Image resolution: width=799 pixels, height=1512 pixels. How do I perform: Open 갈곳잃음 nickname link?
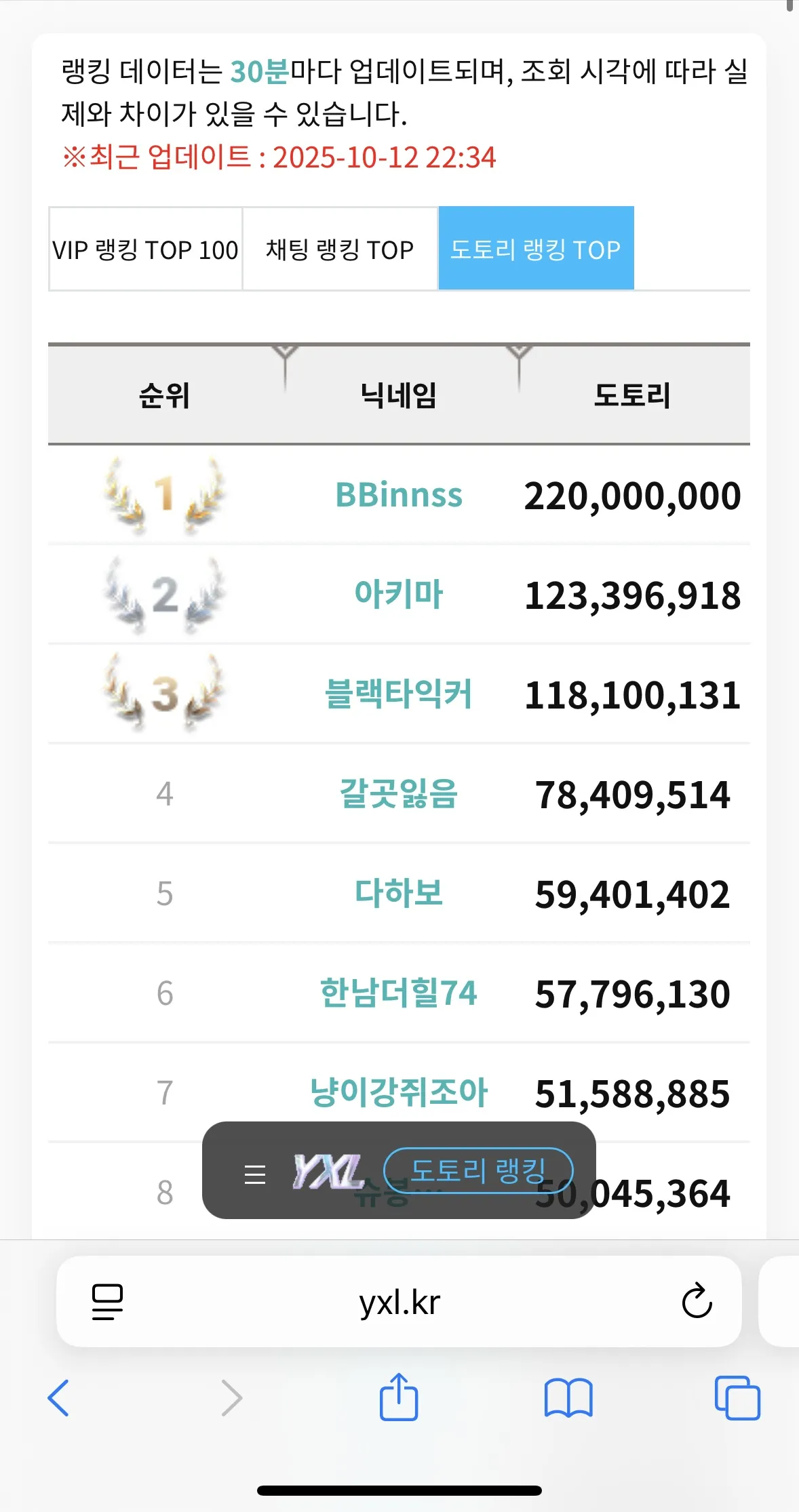pyautogui.click(x=399, y=794)
